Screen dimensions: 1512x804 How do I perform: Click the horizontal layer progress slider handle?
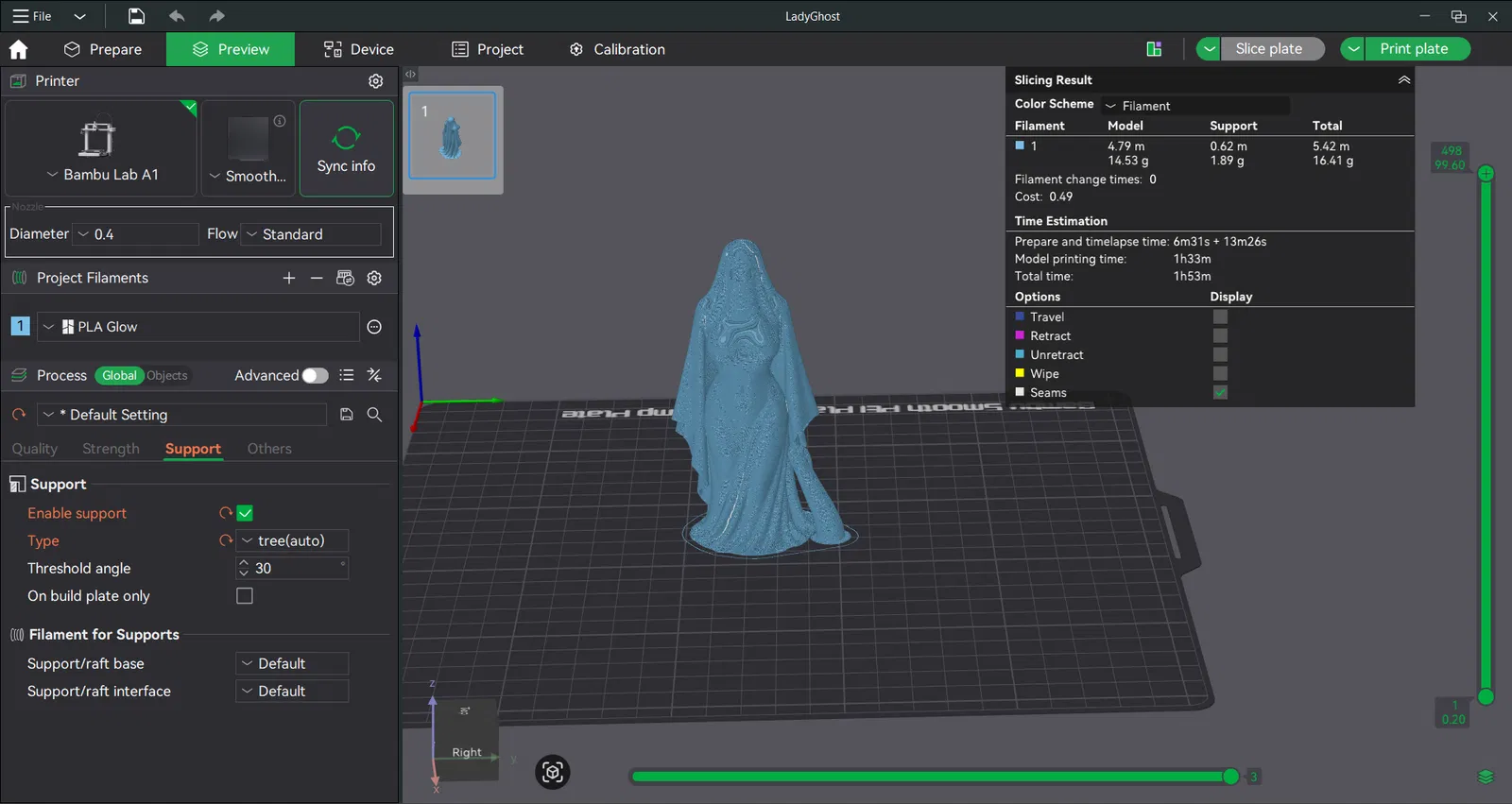1230,777
